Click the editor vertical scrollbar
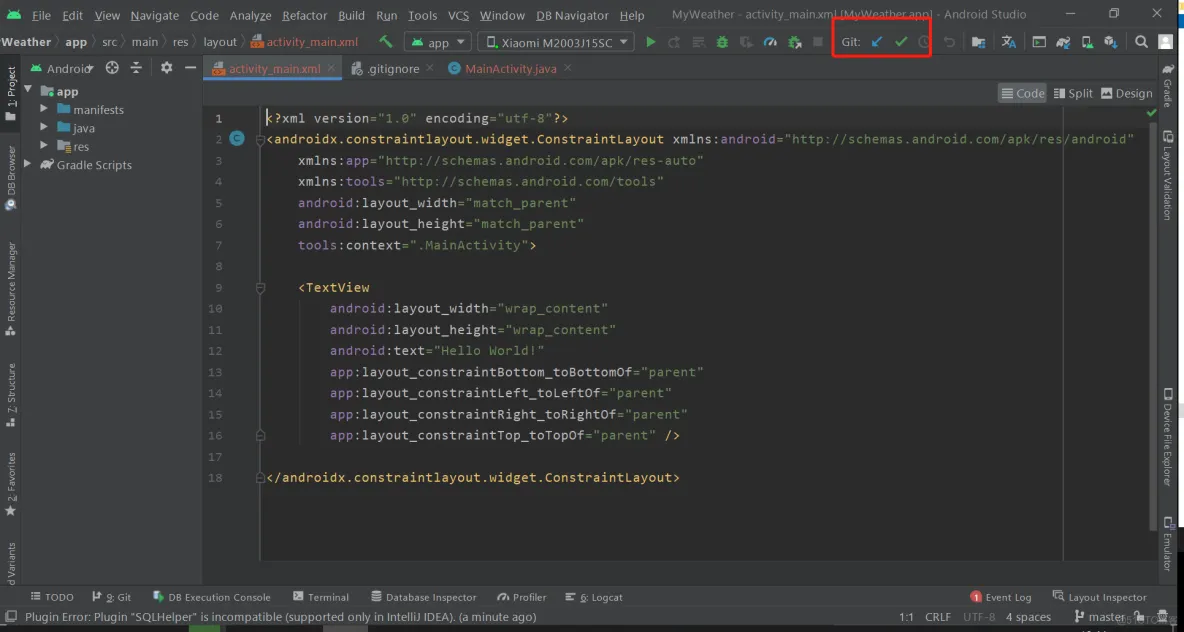This screenshot has height=632, width=1184. 1152,325
